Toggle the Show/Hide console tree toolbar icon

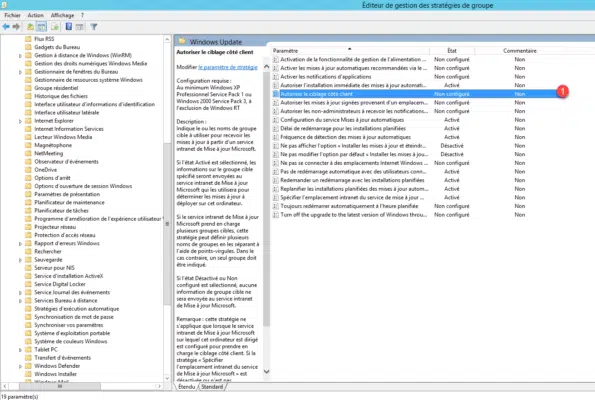coord(41,27)
